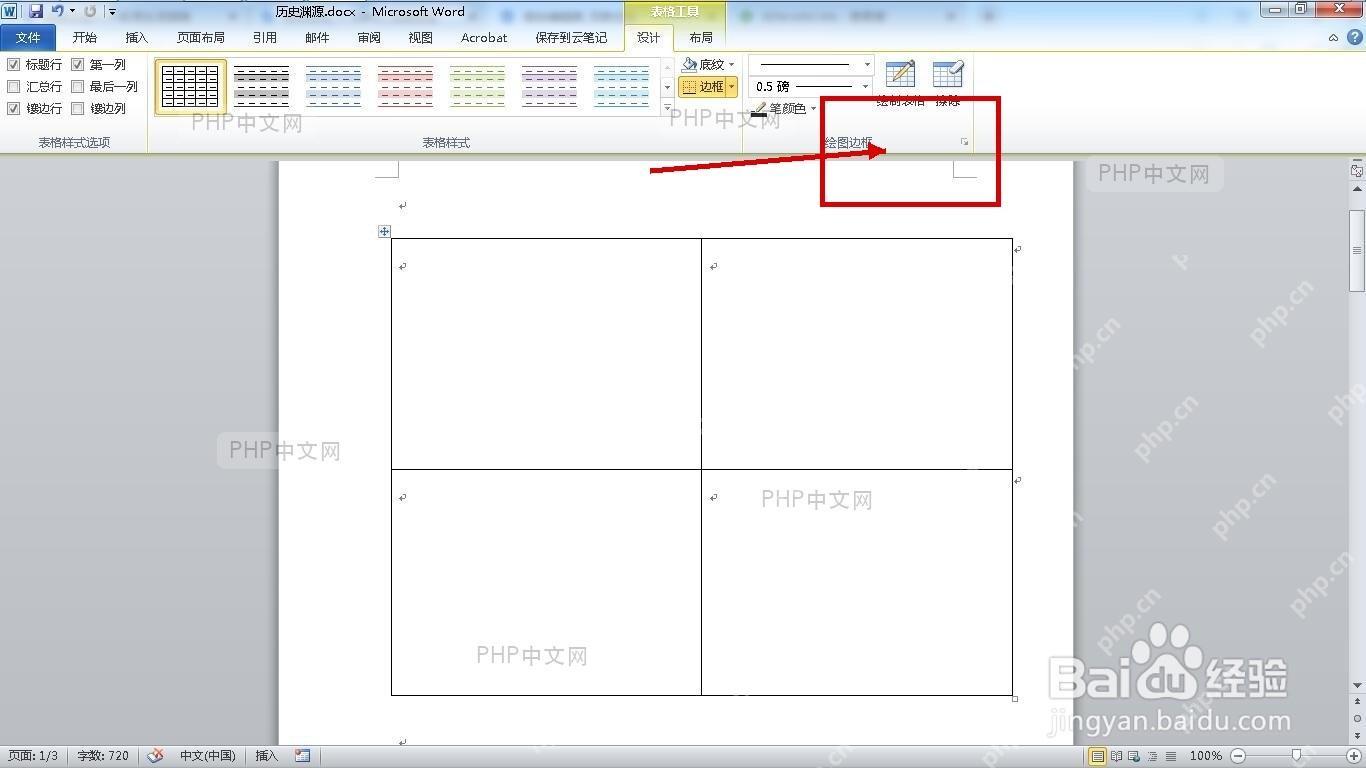Switch to Print Layout view icon
Viewport: 1366px width, 768px height.
click(1098, 756)
